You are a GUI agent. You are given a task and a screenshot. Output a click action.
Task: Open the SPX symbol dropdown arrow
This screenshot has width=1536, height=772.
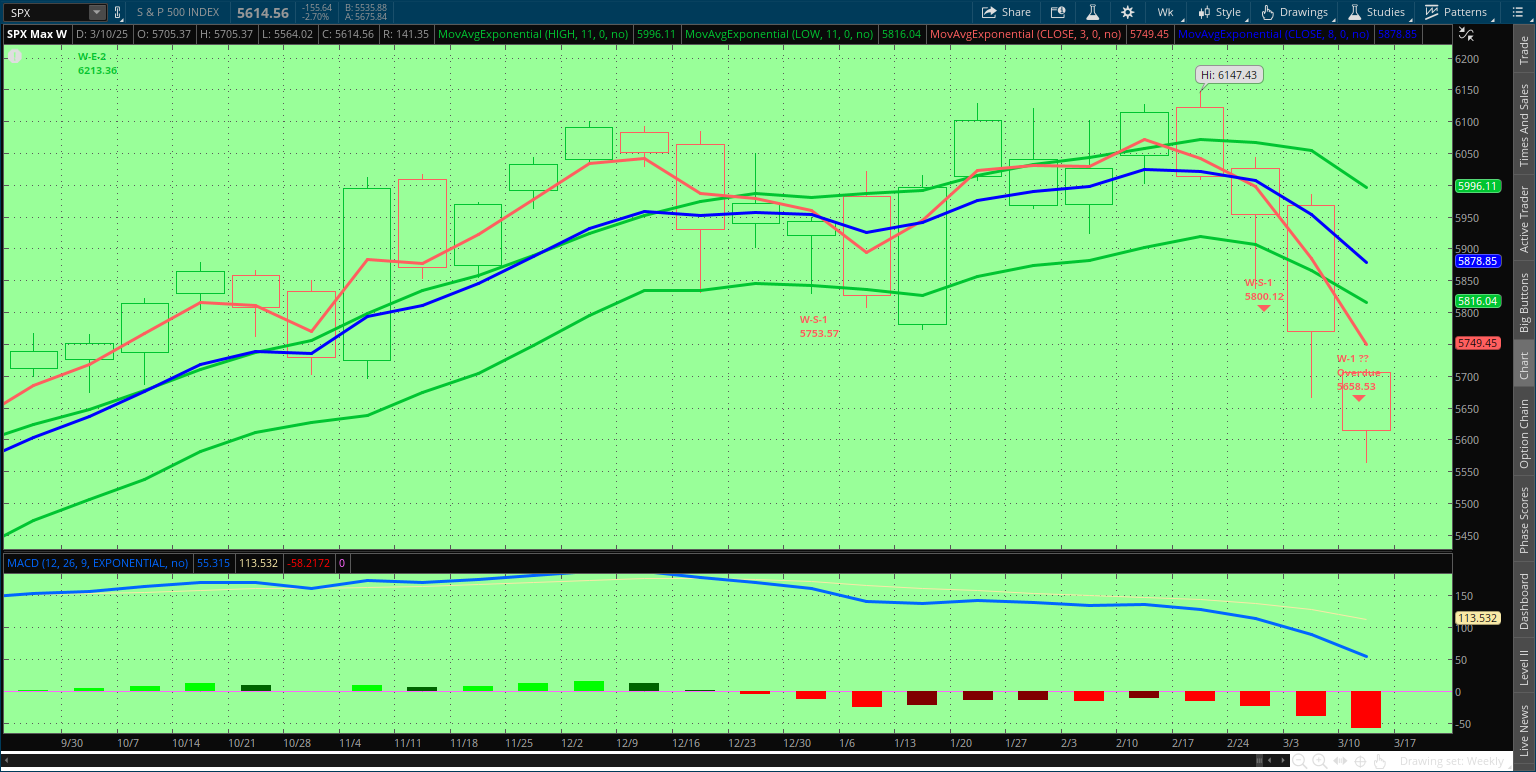coord(96,12)
